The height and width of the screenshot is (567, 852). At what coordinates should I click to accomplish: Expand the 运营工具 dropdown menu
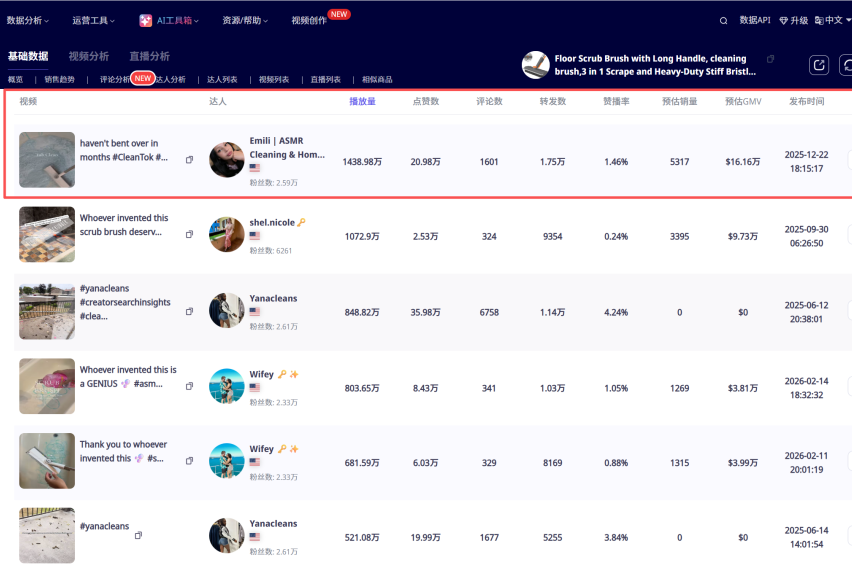pyautogui.click(x=93, y=21)
